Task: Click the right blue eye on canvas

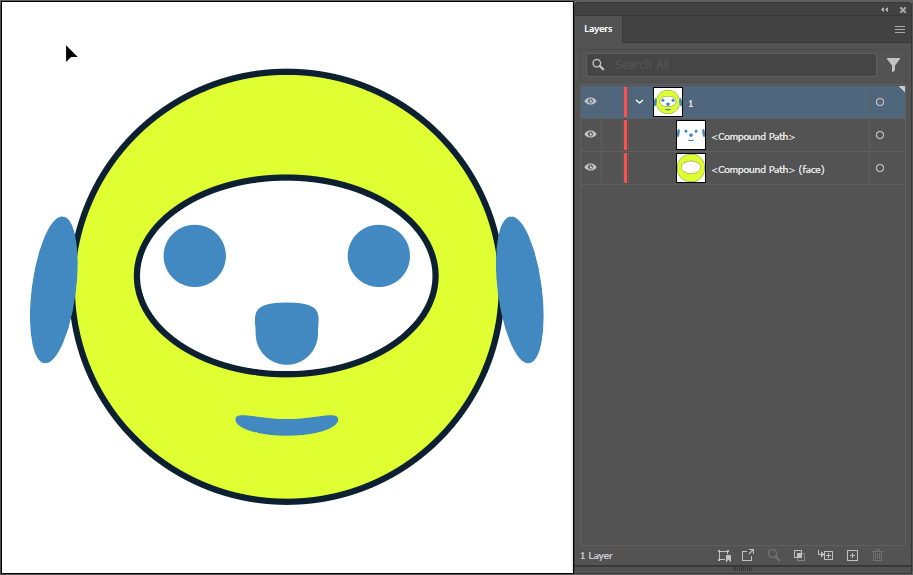Action: 378,255
